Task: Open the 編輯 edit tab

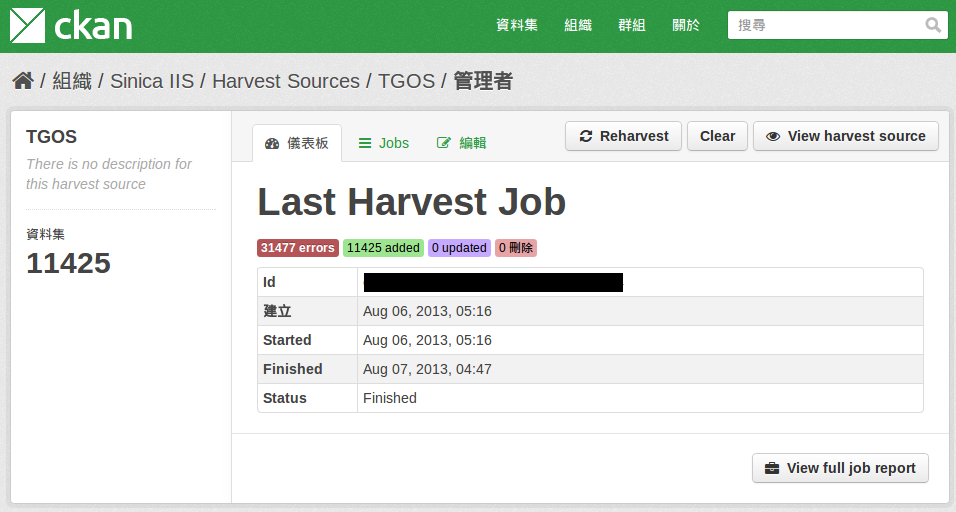Action: pyautogui.click(x=462, y=143)
